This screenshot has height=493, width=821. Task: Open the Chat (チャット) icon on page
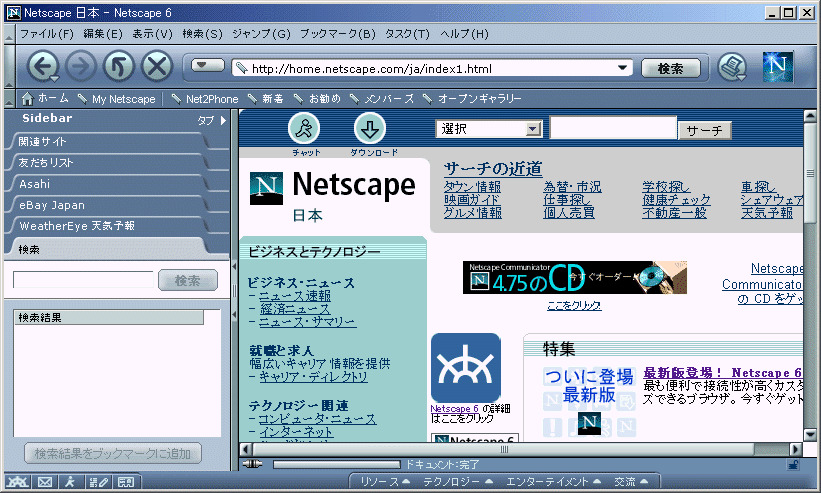click(304, 128)
